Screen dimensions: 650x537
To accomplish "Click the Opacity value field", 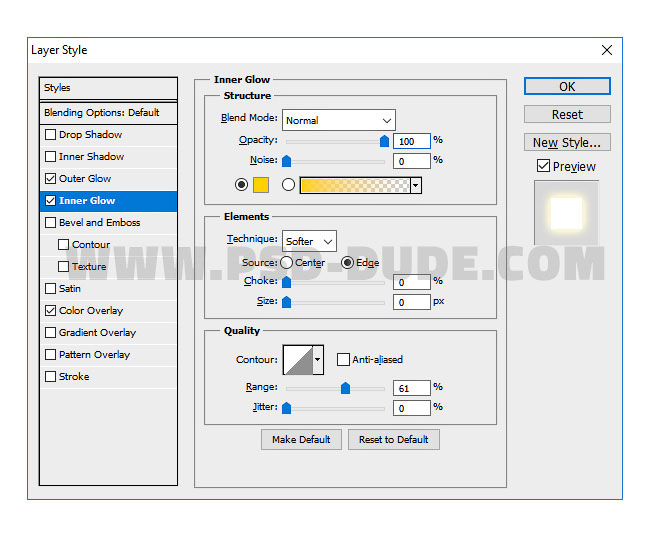I will (x=411, y=141).
